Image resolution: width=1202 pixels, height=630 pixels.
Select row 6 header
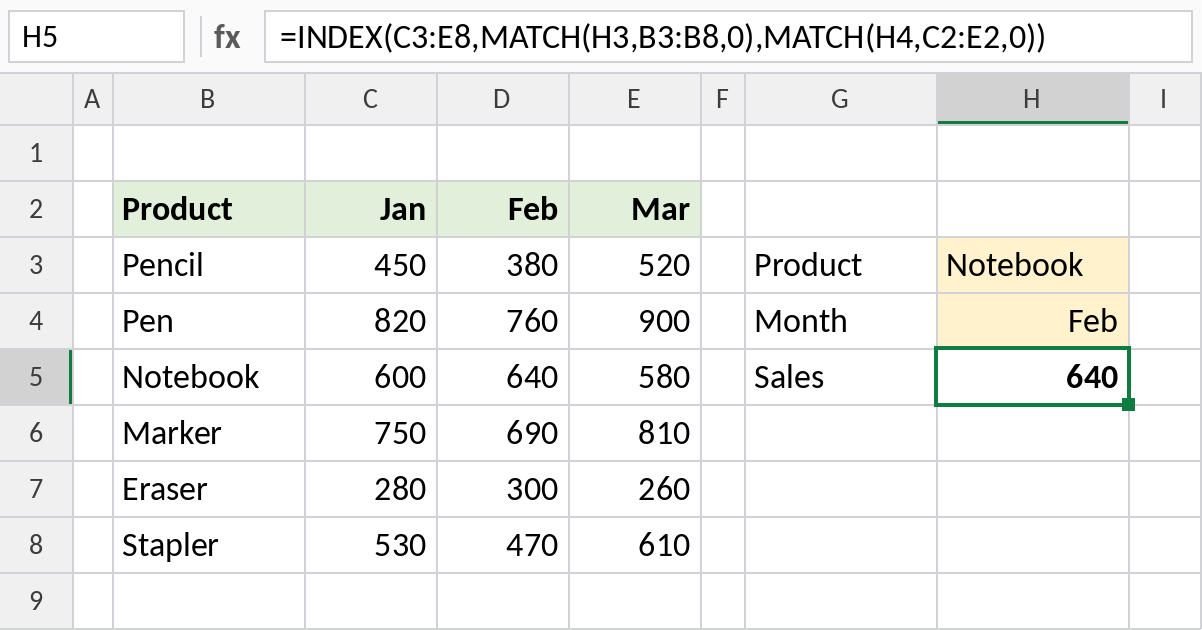tap(37, 433)
